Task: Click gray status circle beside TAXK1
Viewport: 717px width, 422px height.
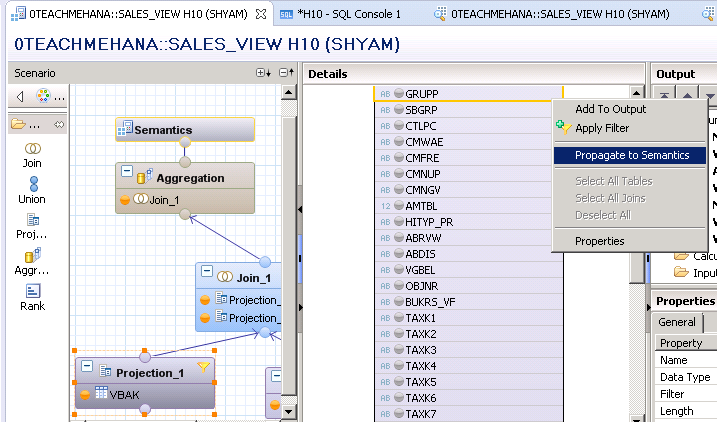Action: click(x=398, y=318)
